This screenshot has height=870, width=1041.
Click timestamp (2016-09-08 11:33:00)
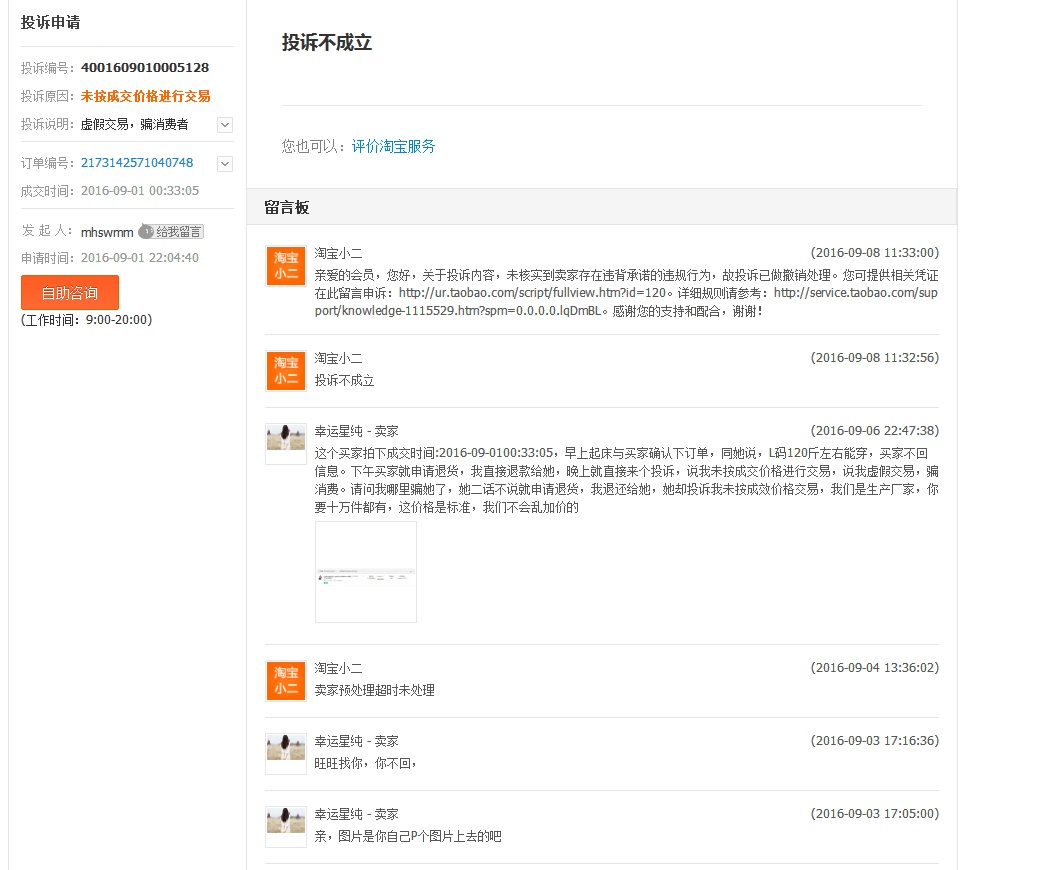875,253
